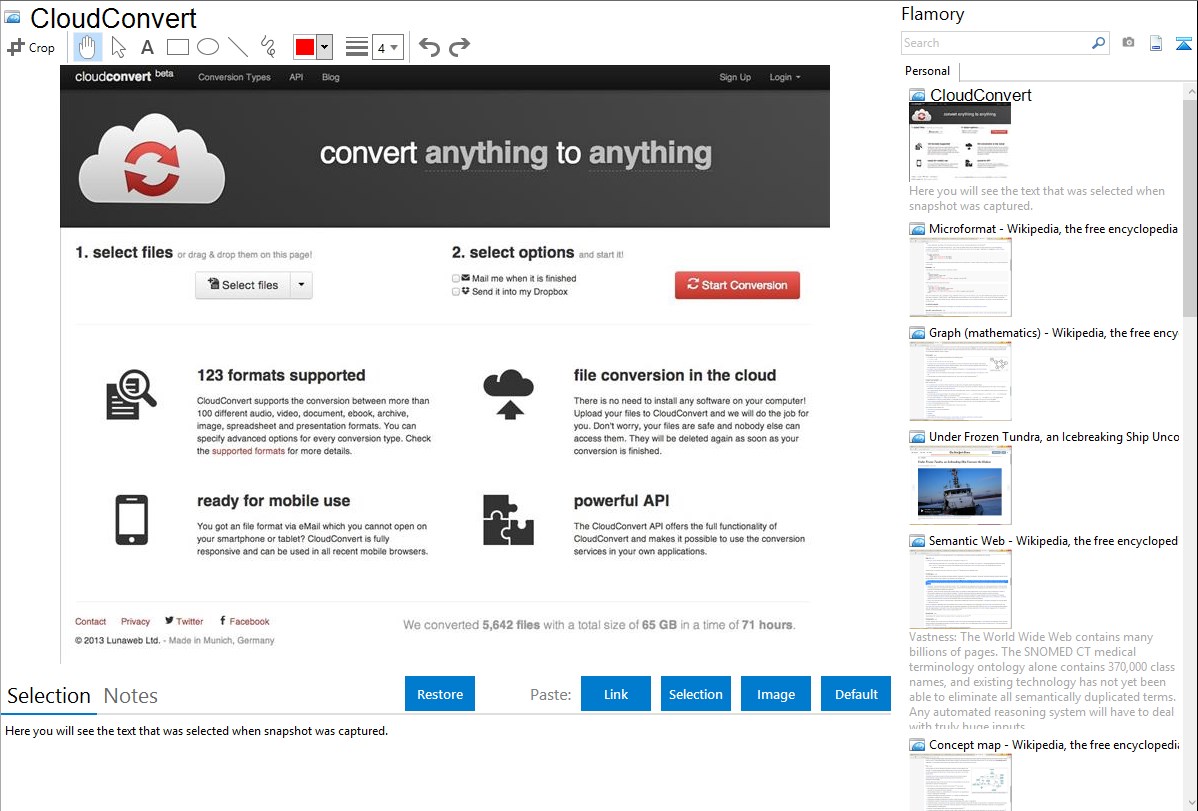1198x811 pixels.
Task: Click the Contact footer link
Action: pyautogui.click(x=90, y=621)
